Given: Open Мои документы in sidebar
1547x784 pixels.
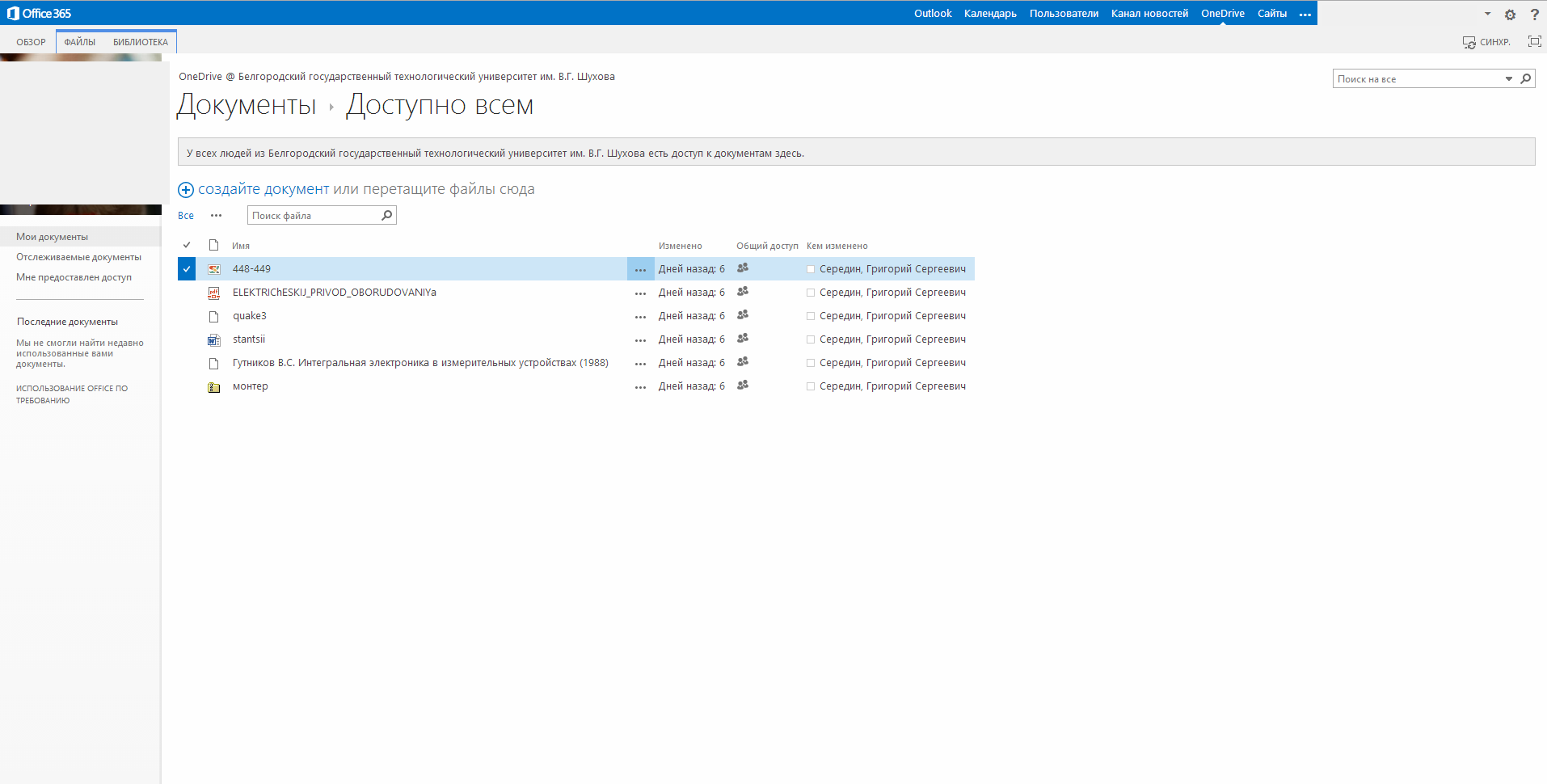Looking at the screenshot, I should [52, 237].
